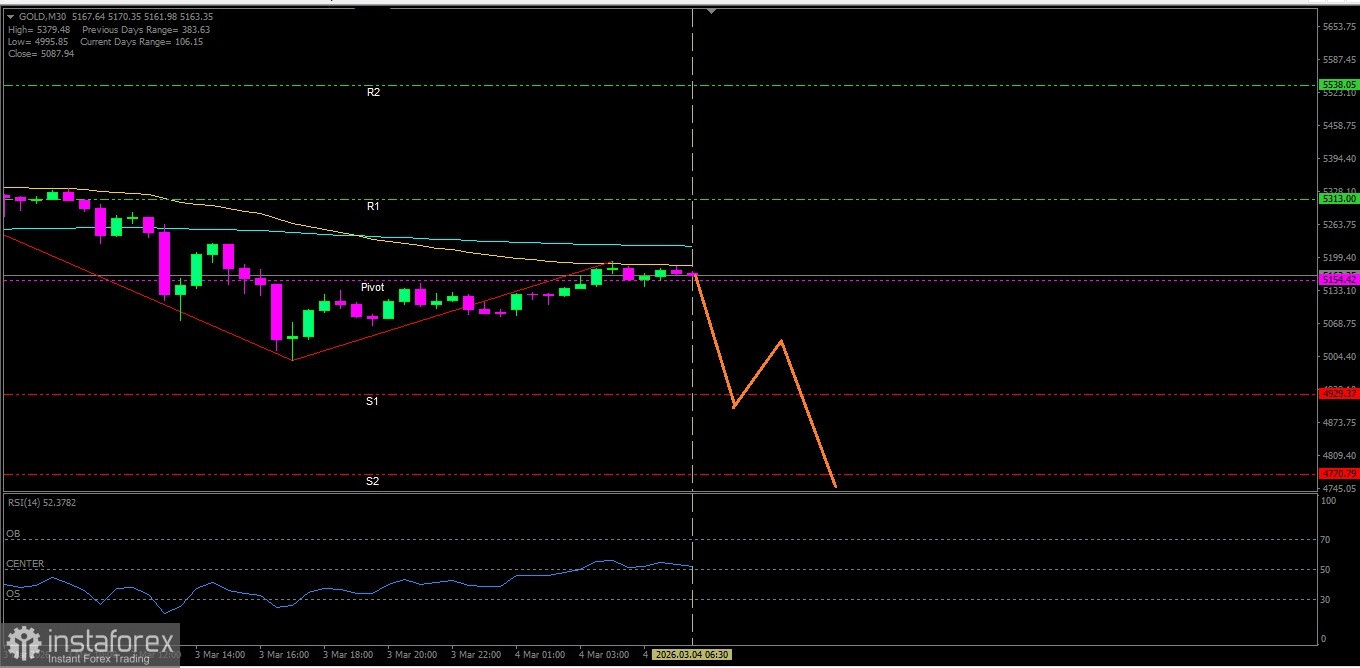Open the GOLD,M30 chart dropdown arrow

pyautogui.click(x=10, y=17)
